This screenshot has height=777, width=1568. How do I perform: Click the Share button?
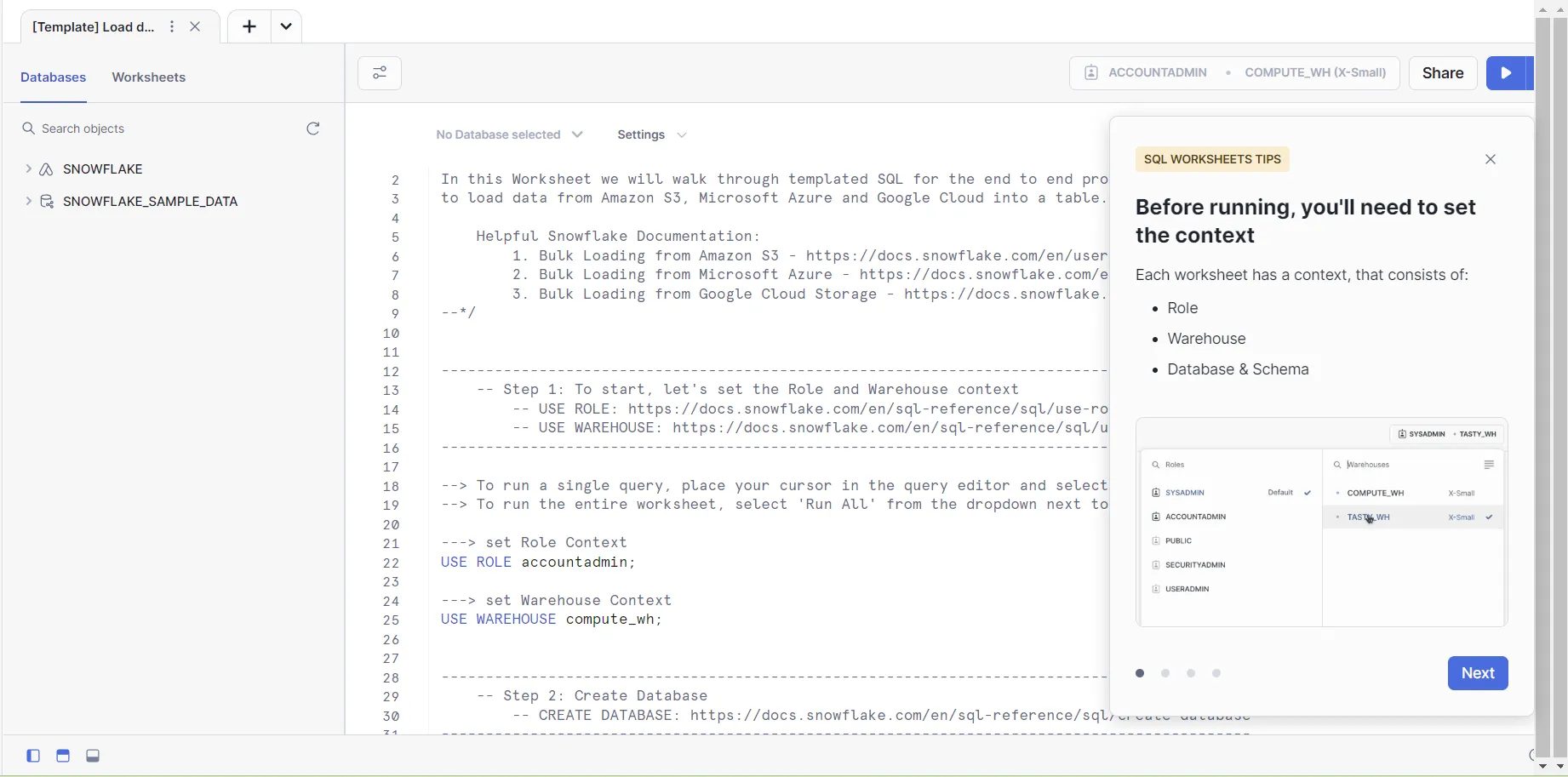point(1443,73)
